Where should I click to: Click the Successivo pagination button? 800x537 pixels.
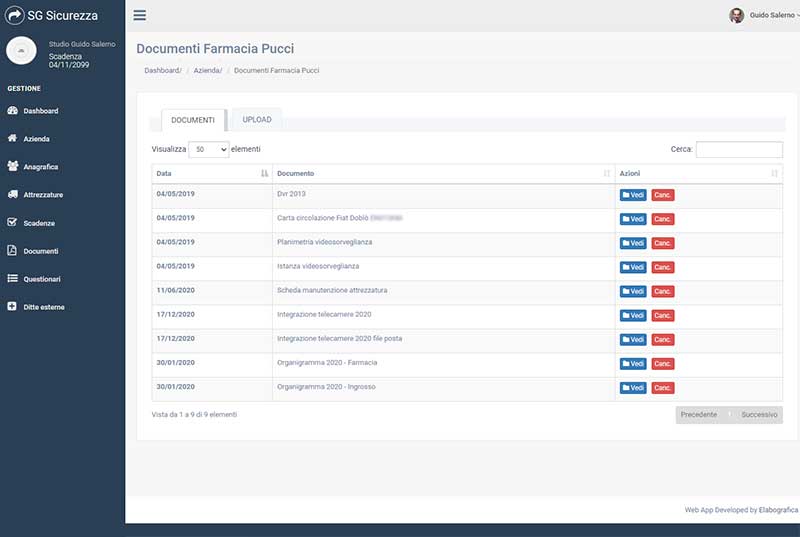click(x=759, y=415)
